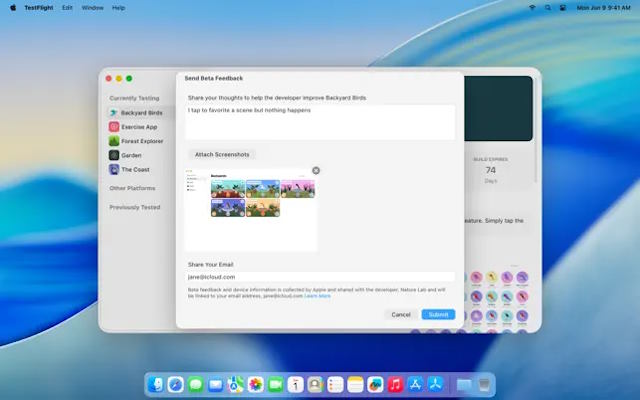The image size is (640, 400).
Task: Open Messages from the Dock
Action: [196, 384]
